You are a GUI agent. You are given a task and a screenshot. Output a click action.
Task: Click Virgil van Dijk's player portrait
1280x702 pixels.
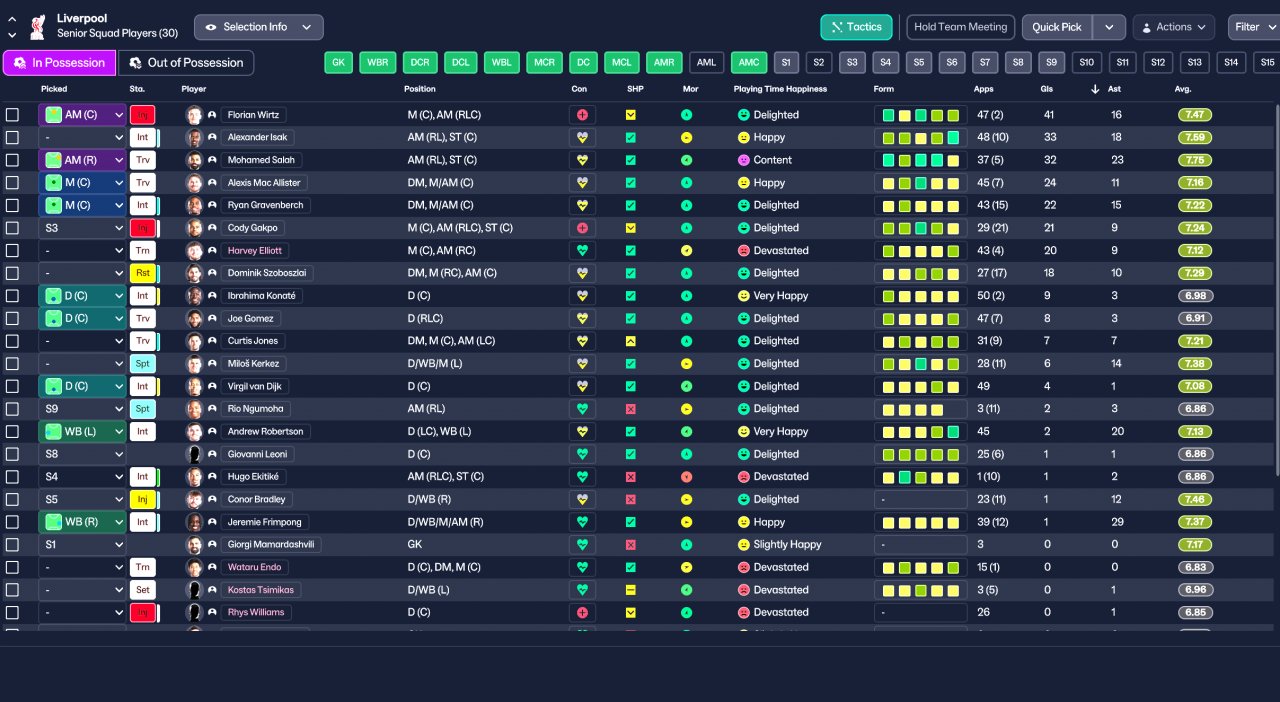194,386
